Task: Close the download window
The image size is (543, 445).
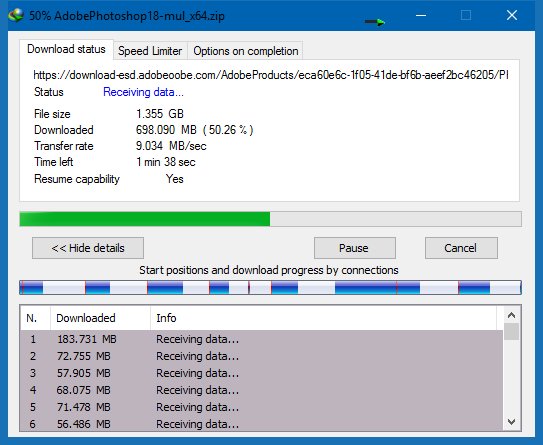Action: point(512,15)
